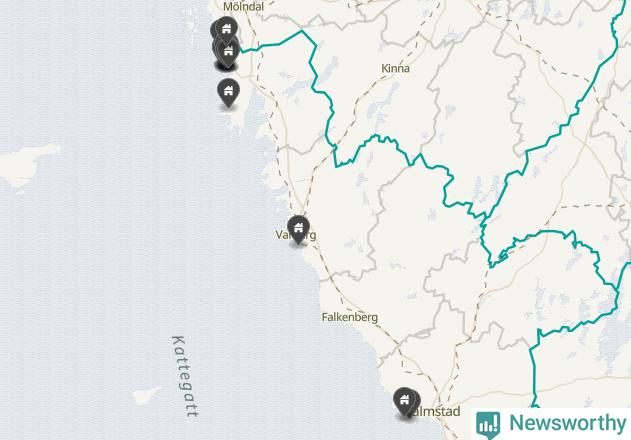Click the Kattegatt sea label

184,376
